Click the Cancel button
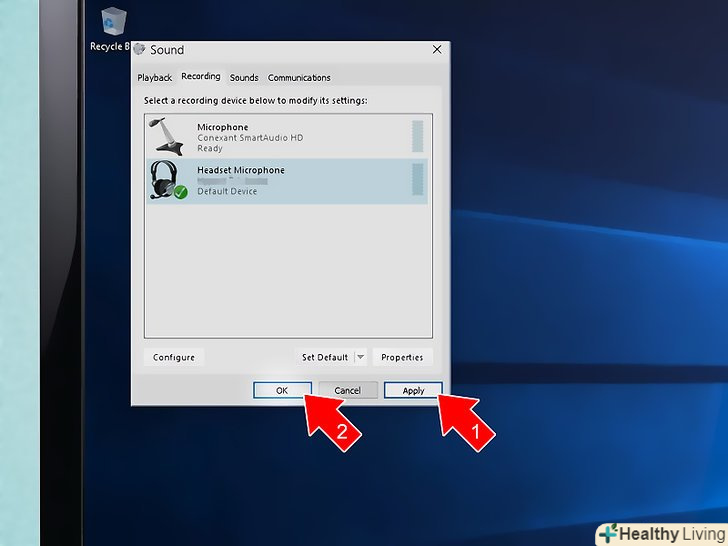Image resolution: width=728 pixels, height=546 pixels. [348, 390]
